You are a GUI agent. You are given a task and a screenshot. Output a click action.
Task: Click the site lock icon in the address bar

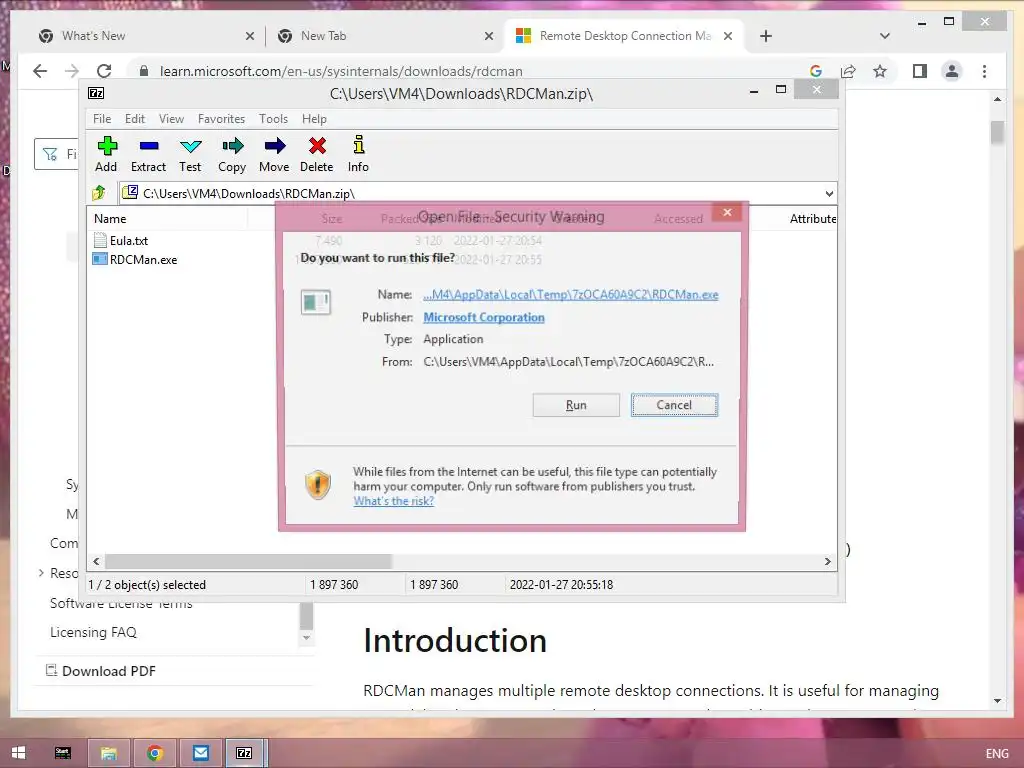coord(144,71)
